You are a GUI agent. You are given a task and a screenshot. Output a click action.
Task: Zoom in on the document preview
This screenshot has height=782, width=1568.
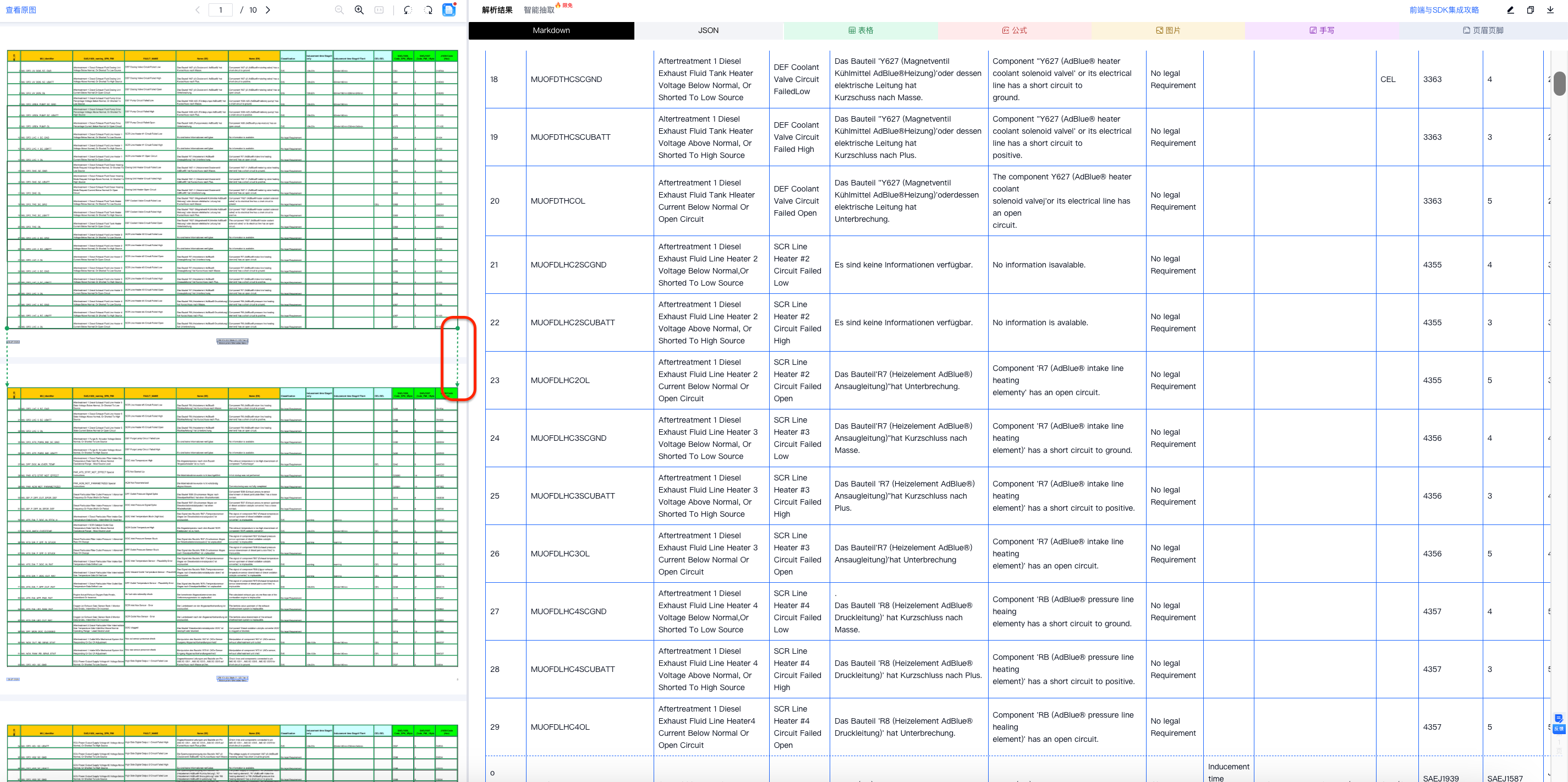click(x=359, y=10)
